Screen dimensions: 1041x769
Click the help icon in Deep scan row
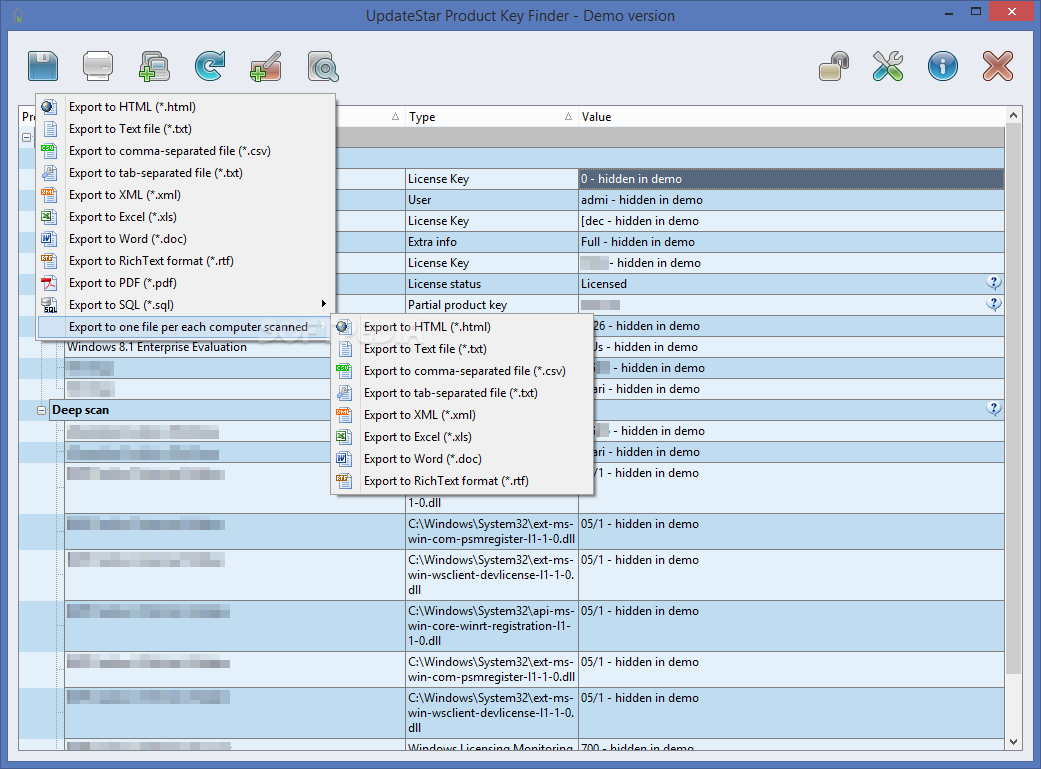coord(994,409)
